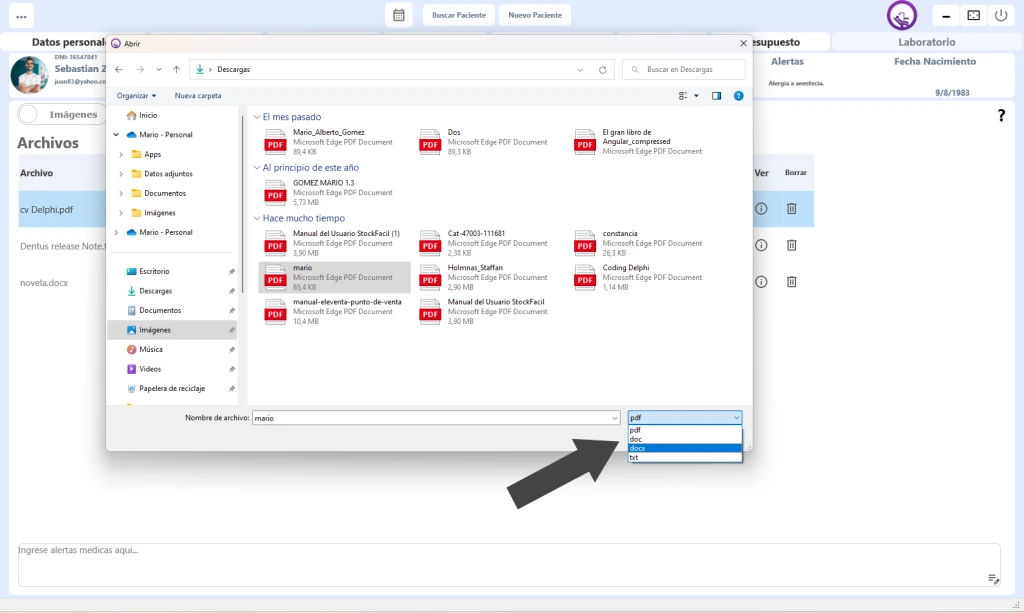The image size is (1024, 613).
Task: Click the info icon for cv Delphi.pdf
Action: (x=760, y=208)
